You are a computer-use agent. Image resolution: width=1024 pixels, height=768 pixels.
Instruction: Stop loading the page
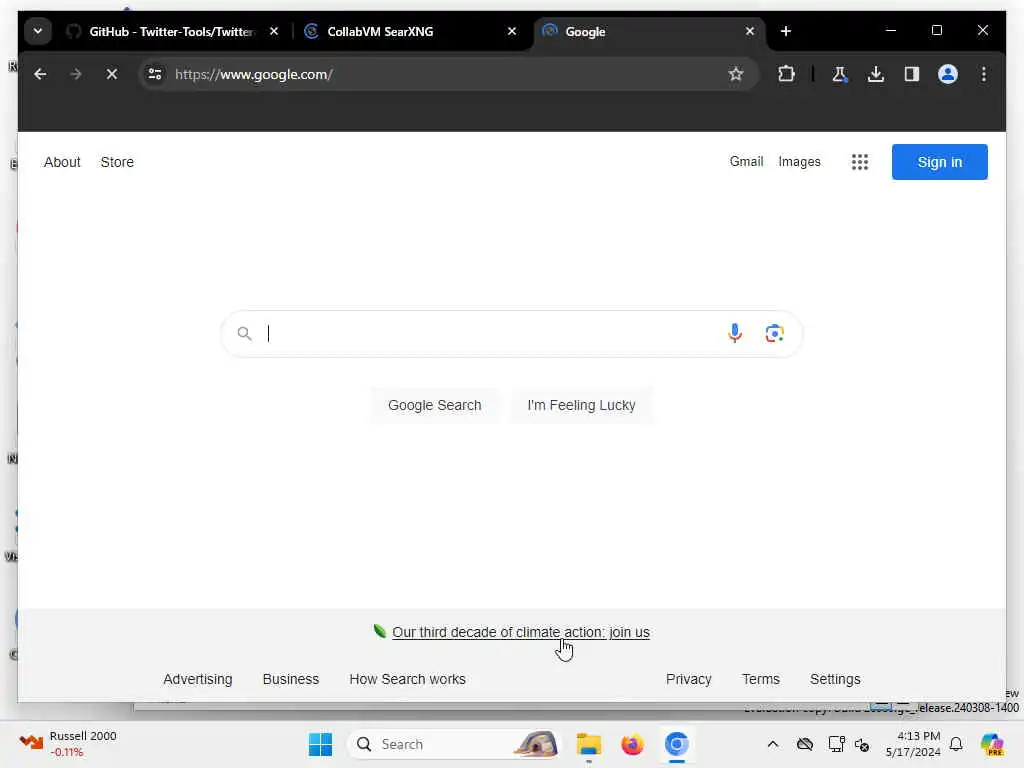112,74
